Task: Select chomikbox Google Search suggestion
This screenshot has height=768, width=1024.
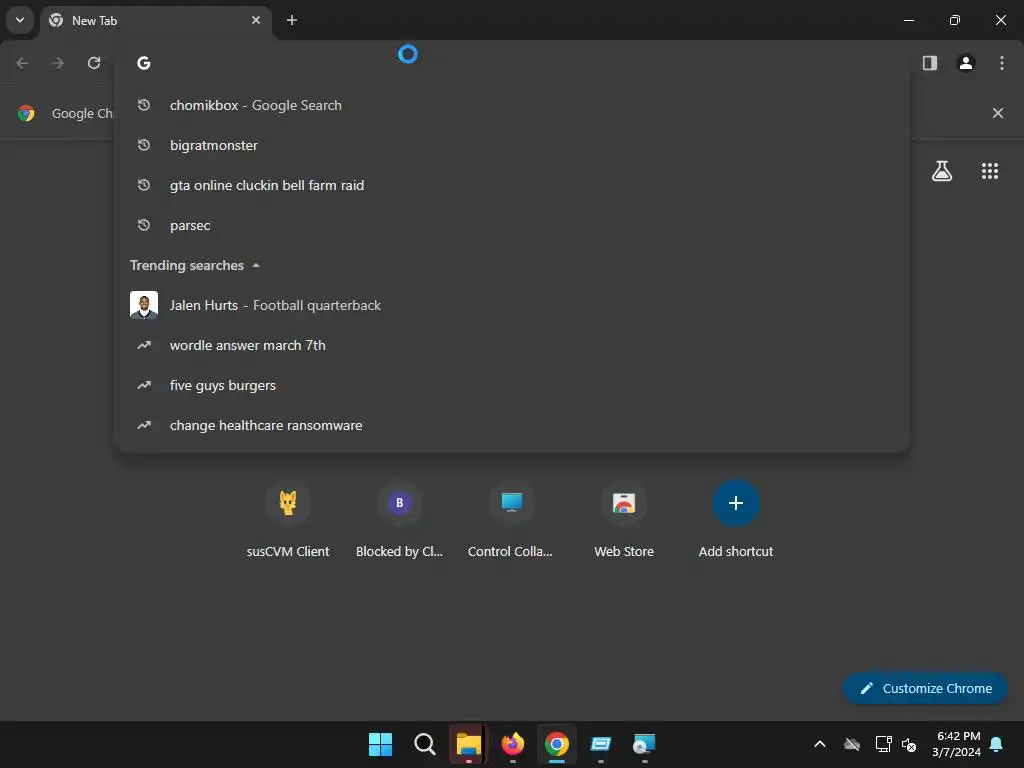Action: coord(512,105)
